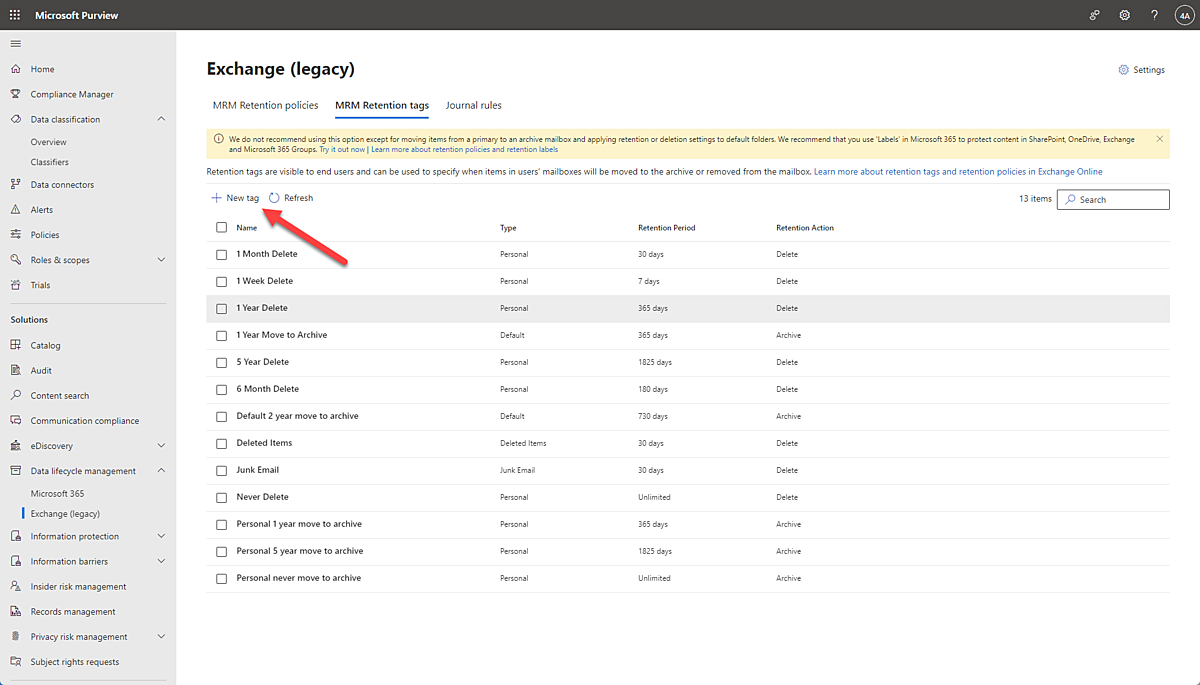This screenshot has height=685, width=1200.
Task: Click the Data lifecycle management icon
Action: [15, 471]
